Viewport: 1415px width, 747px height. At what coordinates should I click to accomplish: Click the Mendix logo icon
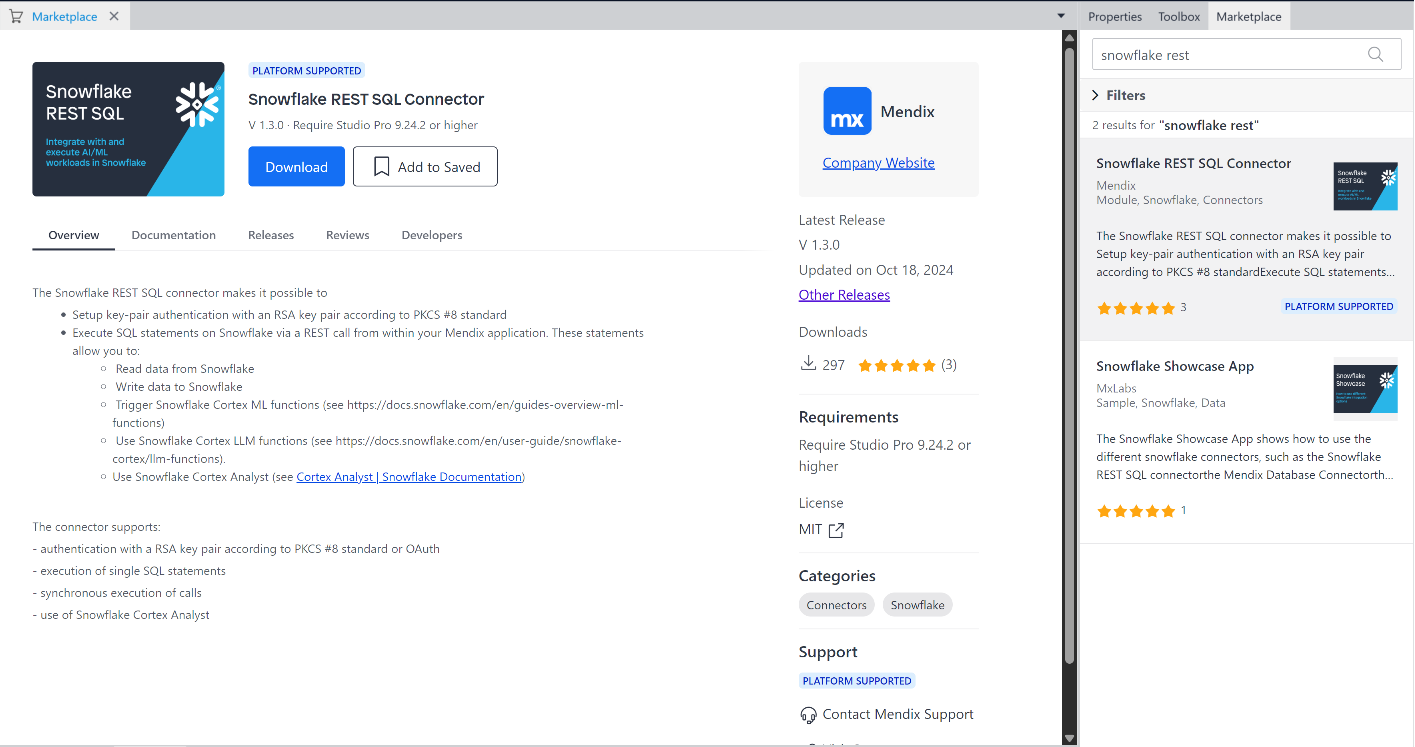[x=847, y=111]
